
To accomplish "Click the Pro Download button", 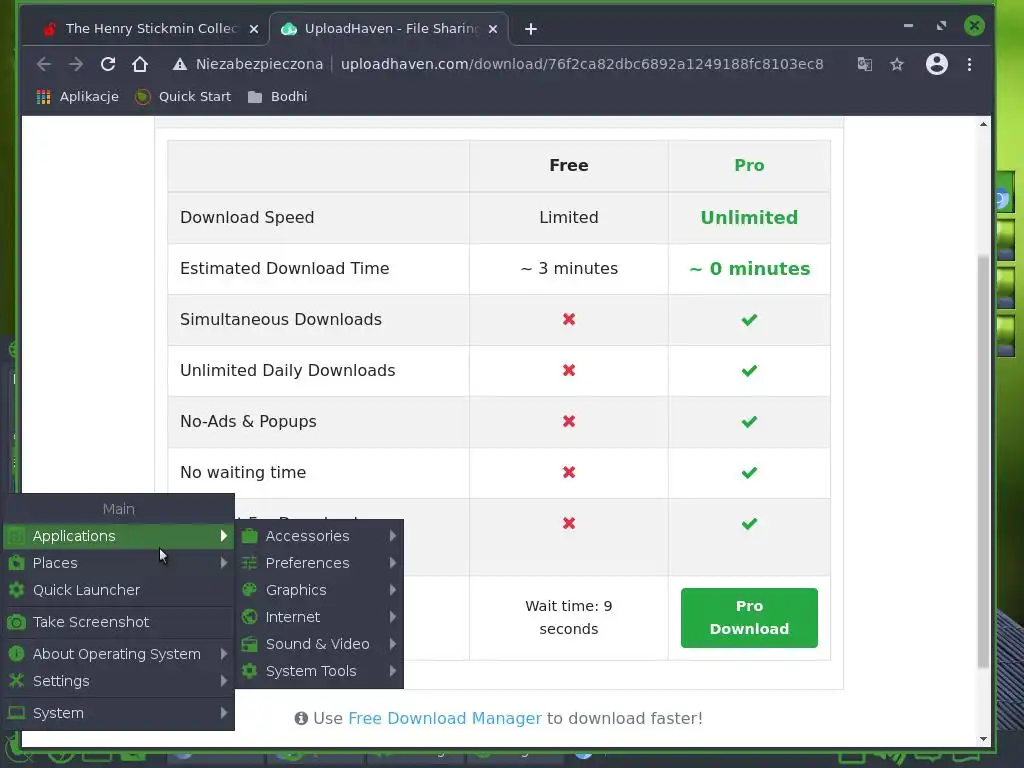I will tap(749, 618).
